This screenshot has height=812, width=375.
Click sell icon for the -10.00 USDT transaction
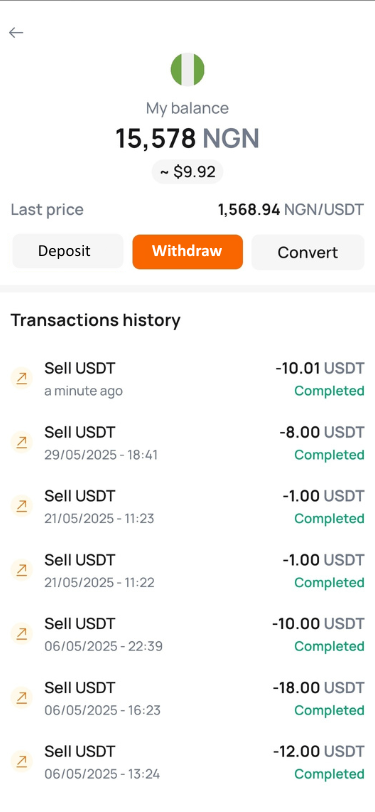(22, 634)
